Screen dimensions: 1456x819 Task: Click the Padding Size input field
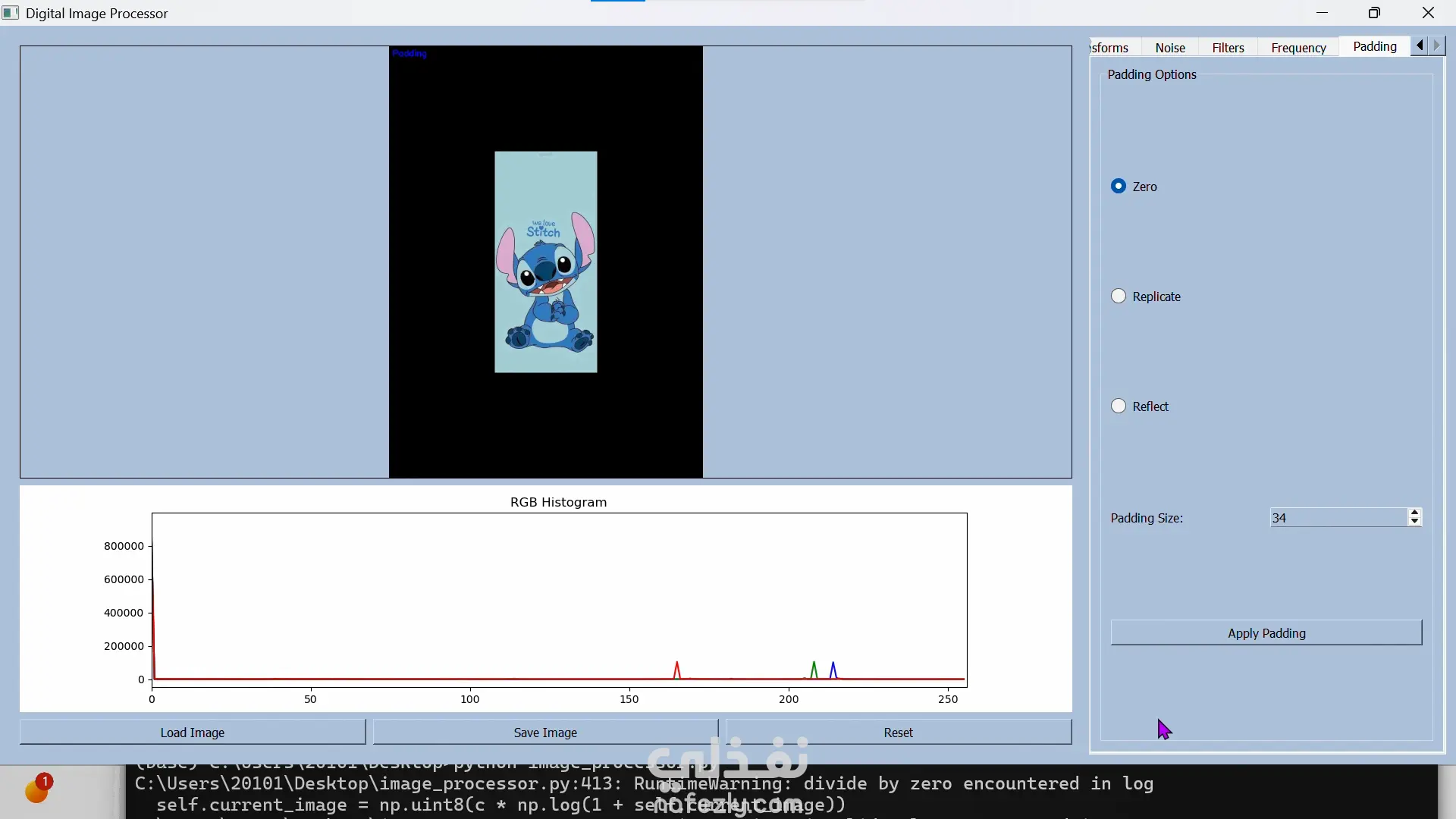(1338, 518)
